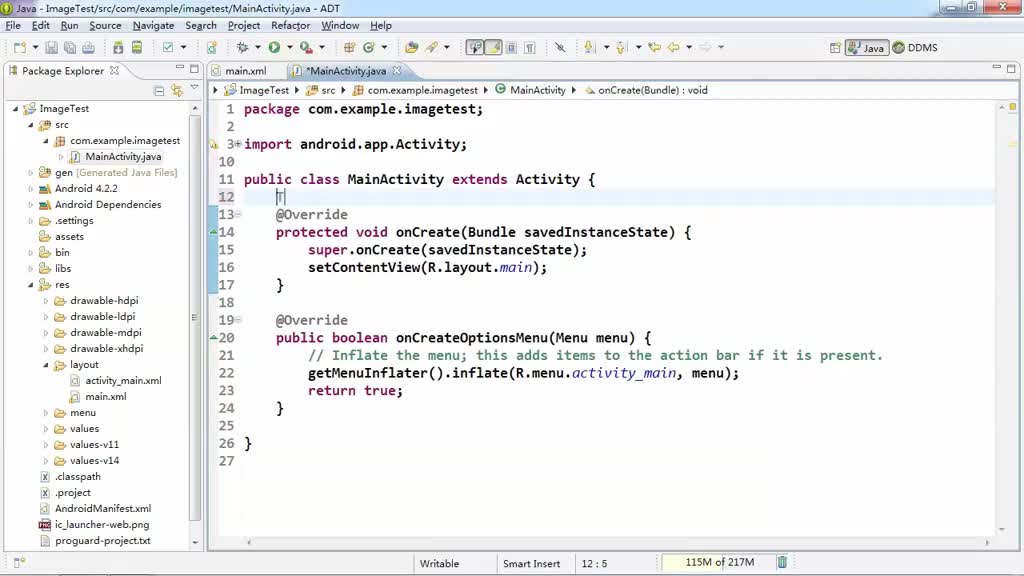Click com.example.imagetest in the breadcrumb

click(x=423, y=90)
